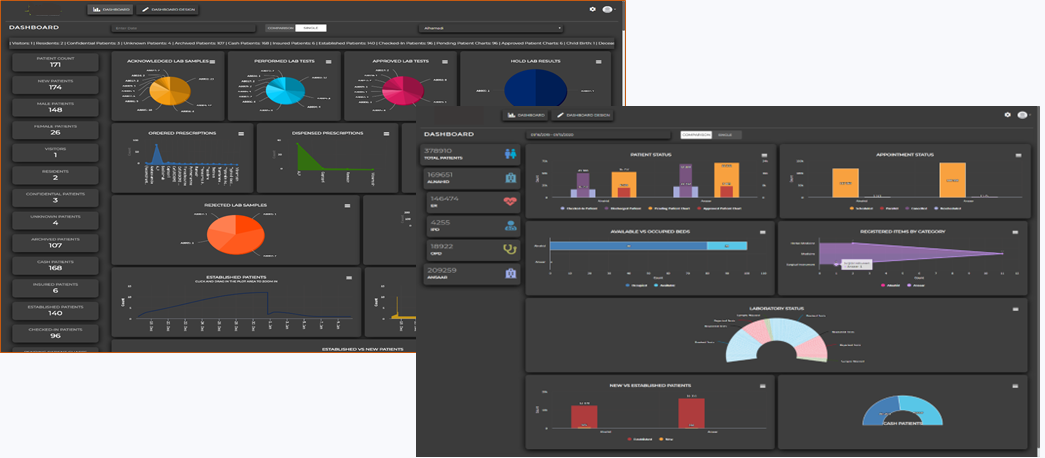The width and height of the screenshot is (1045, 458).
Task: Toggle Occupied legend in beds chart
Action: click(x=636, y=285)
